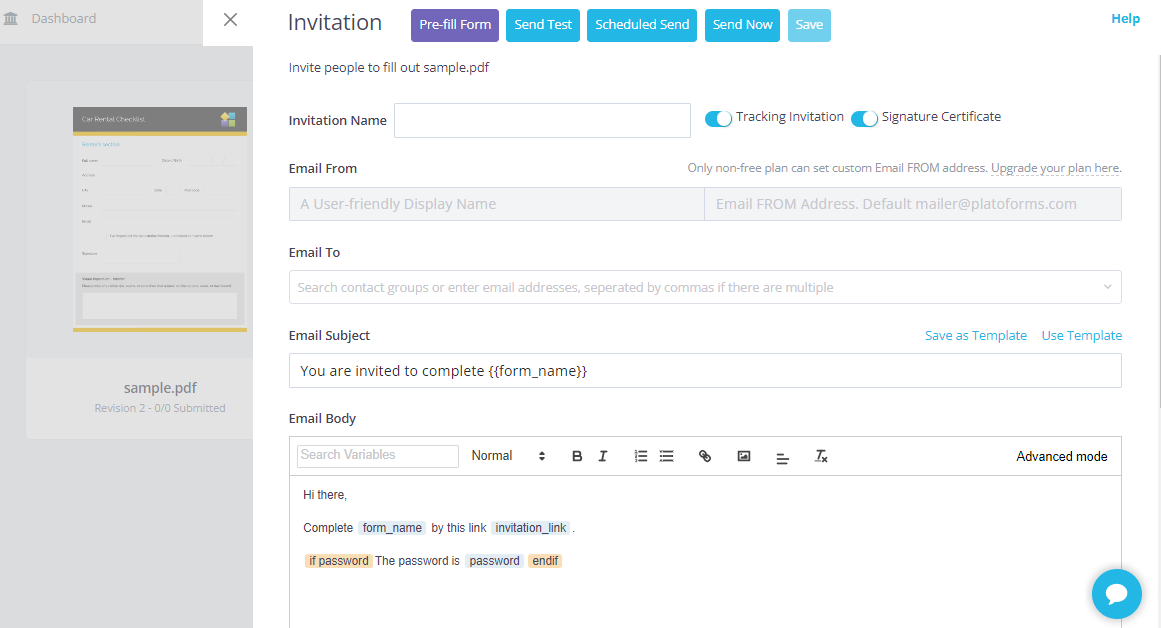Toggle bold formatting in email body
The width and height of the screenshot is (1161, 628).
coord(577,456)
